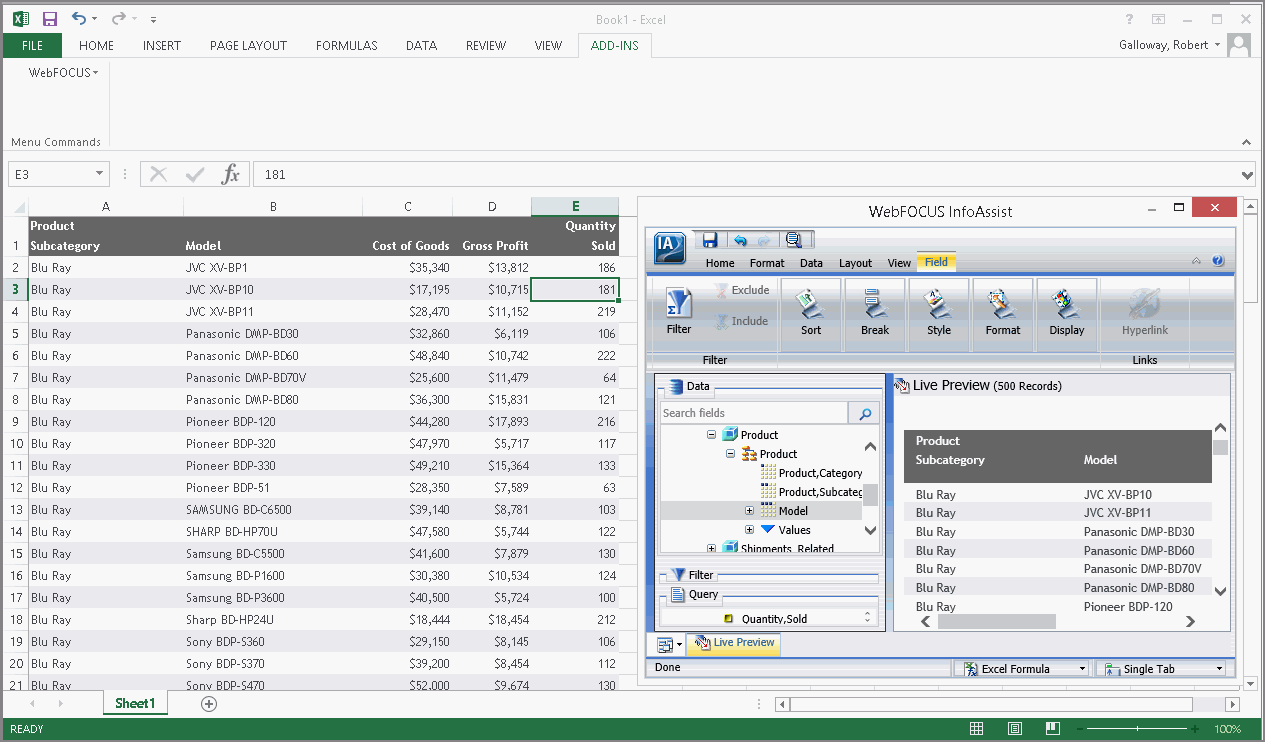Open Excel Help question mark icon
The image size is (1265, 742).
tap(1129, 19)
